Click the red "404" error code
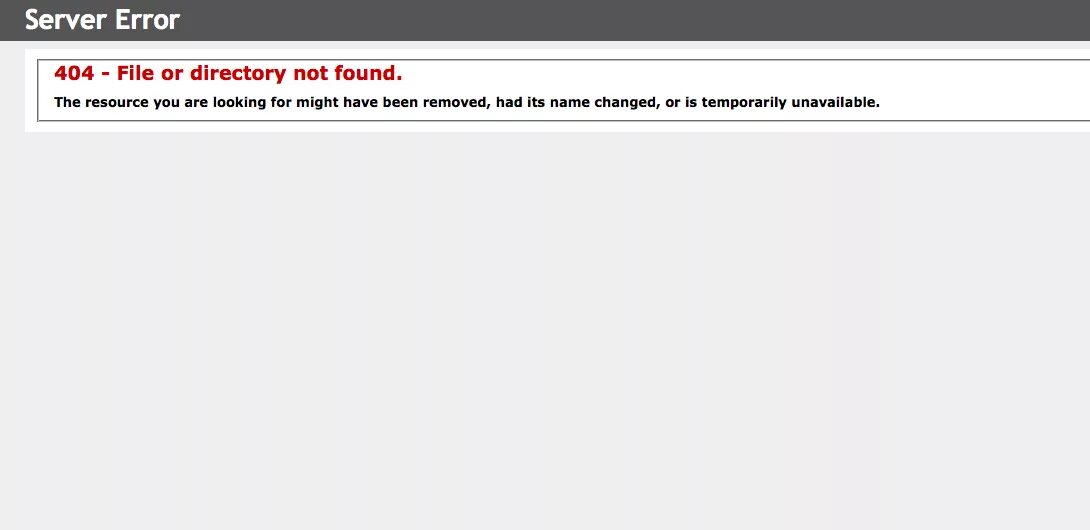This screenshot has width=1090, height=530. (74, 73)
